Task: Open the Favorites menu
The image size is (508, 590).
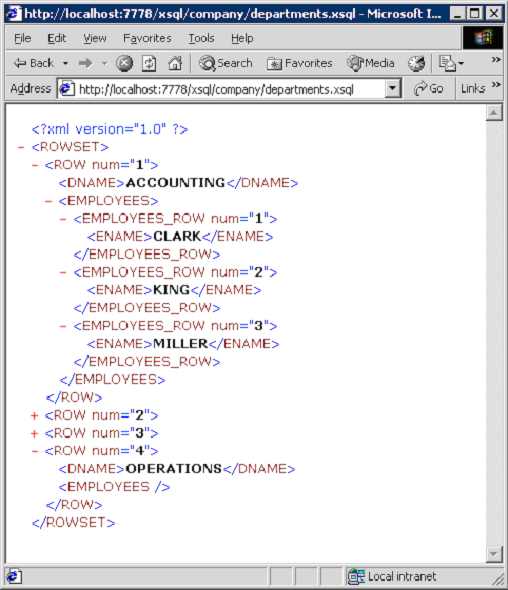Action: (x=147, y=38)
